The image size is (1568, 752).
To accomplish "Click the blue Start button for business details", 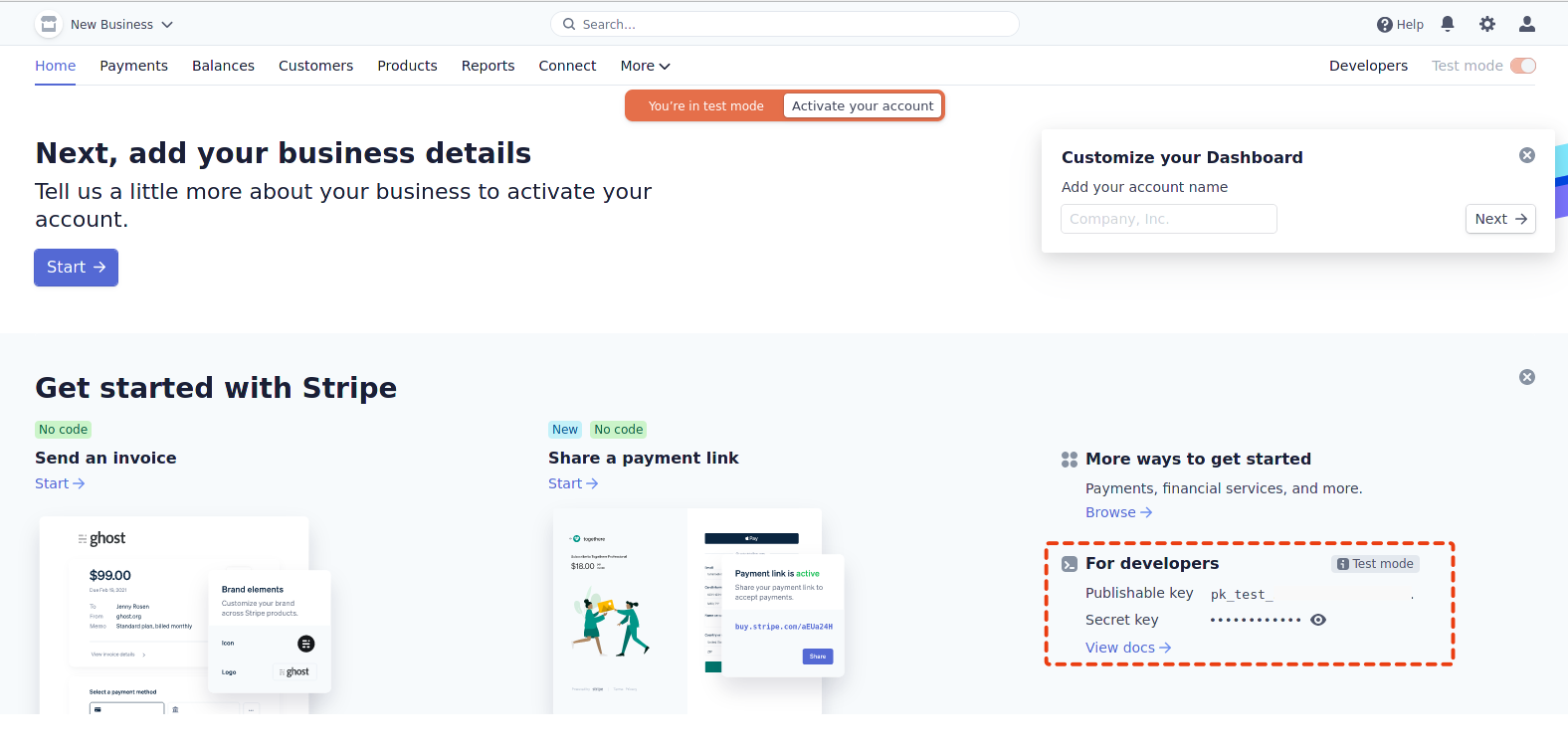I will coord(76,268).
